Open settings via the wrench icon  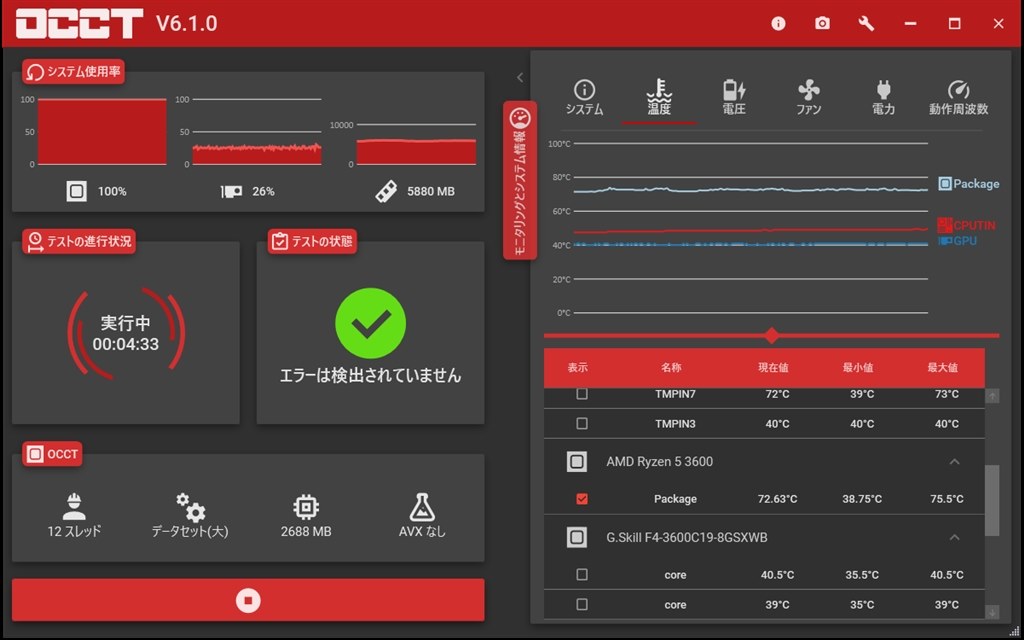point(866,24)
